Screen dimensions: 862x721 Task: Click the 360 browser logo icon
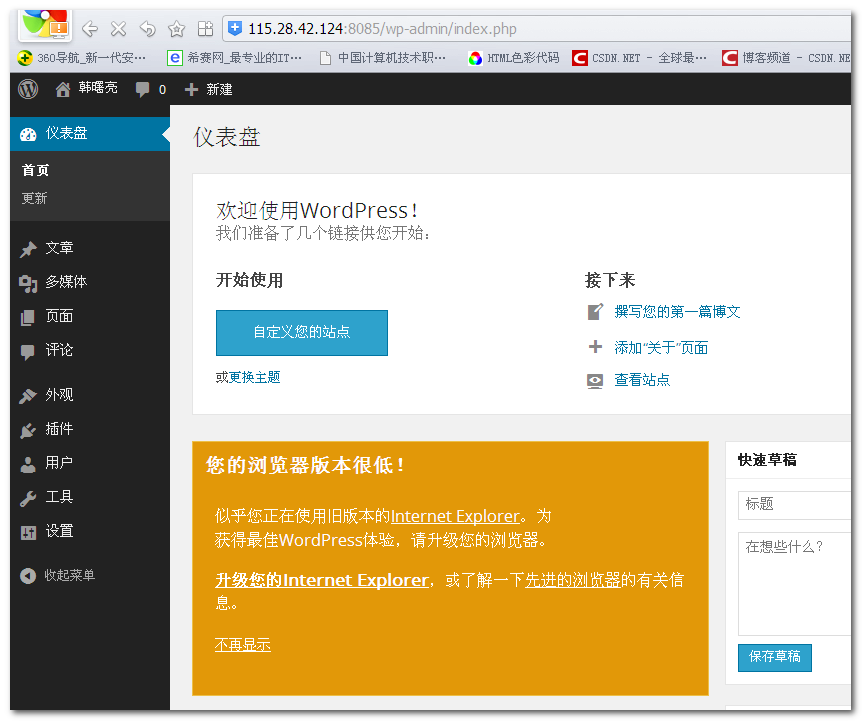pyautogui.click(x=46, y=24)
